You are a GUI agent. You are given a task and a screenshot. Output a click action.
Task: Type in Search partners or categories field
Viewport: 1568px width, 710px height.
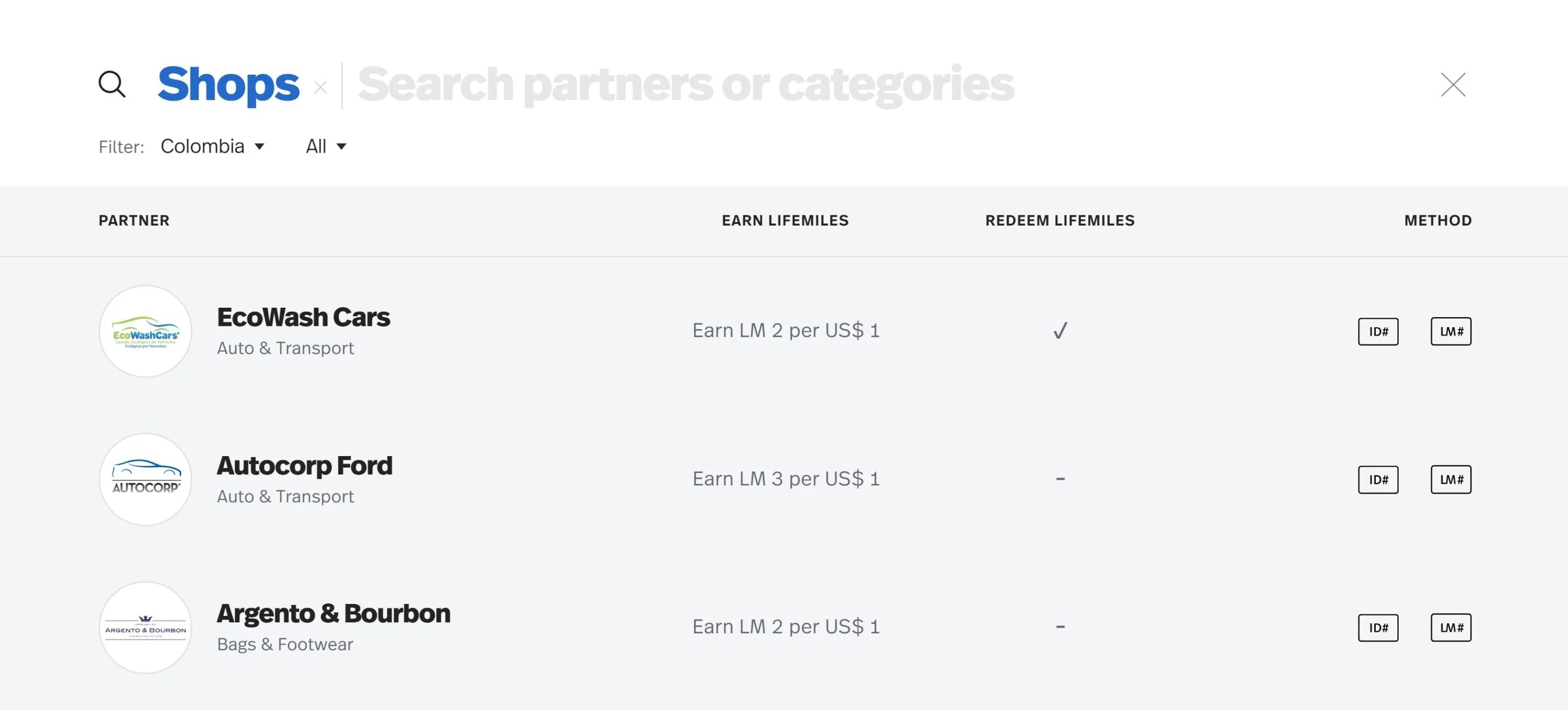[685, 85]
